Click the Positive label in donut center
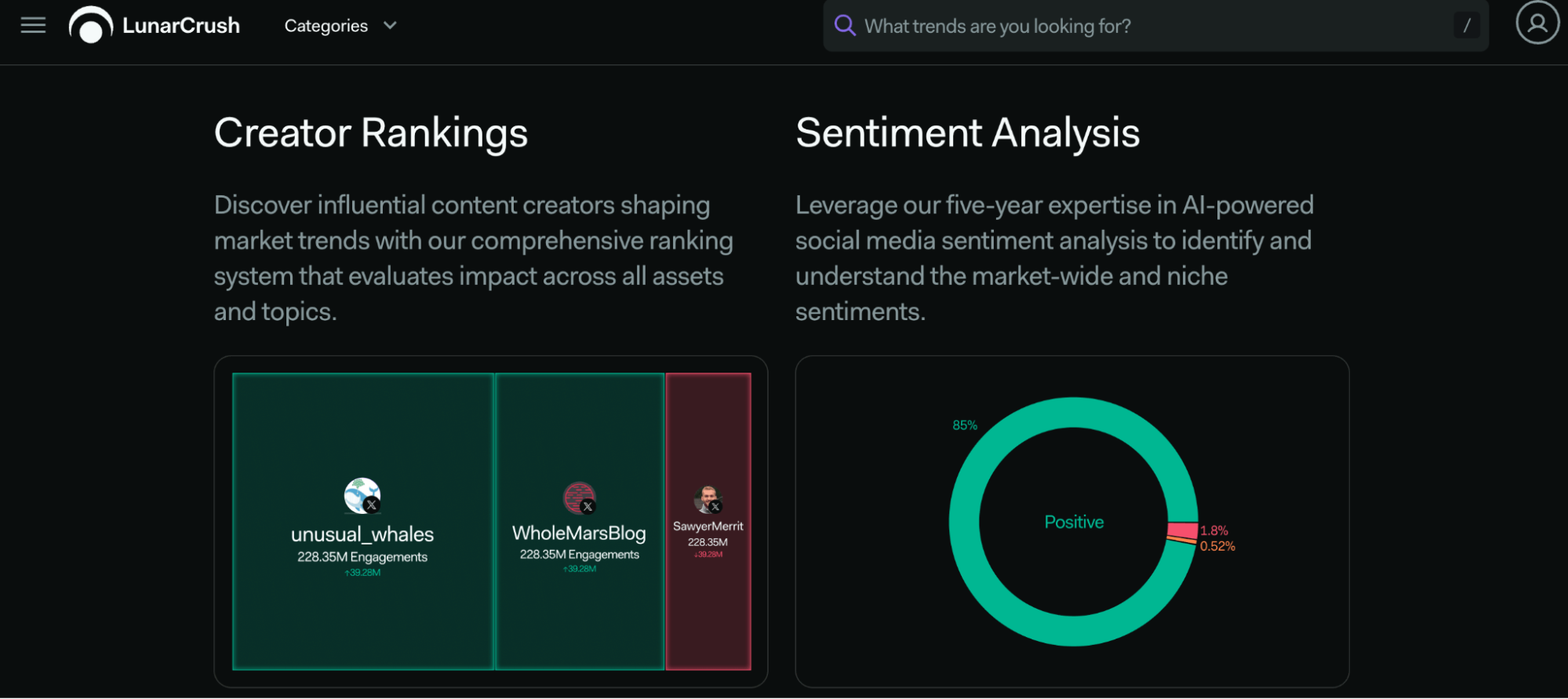1568x699 pixels. click(1074, 522)
